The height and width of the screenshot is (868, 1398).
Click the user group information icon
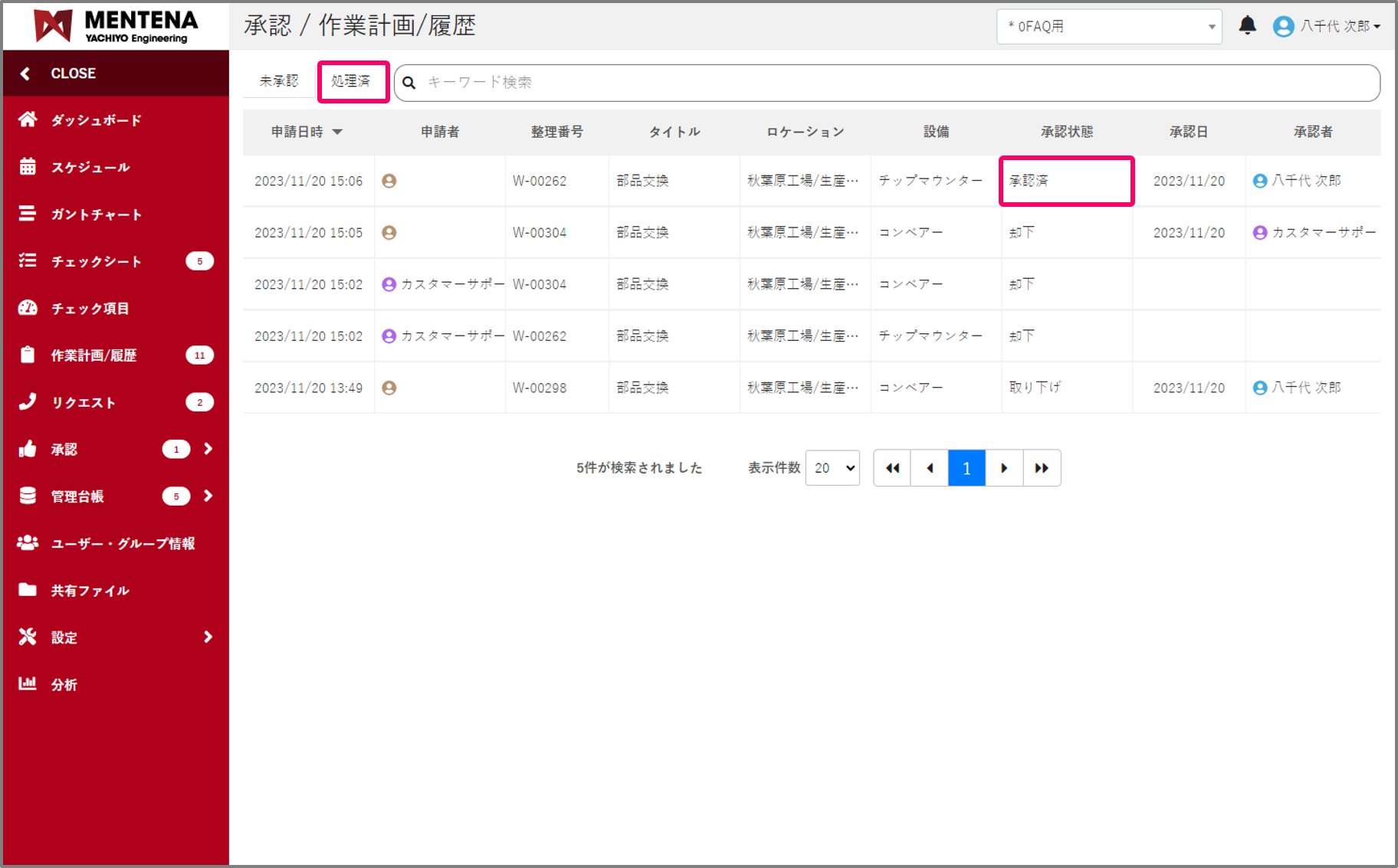click(28, 543)
